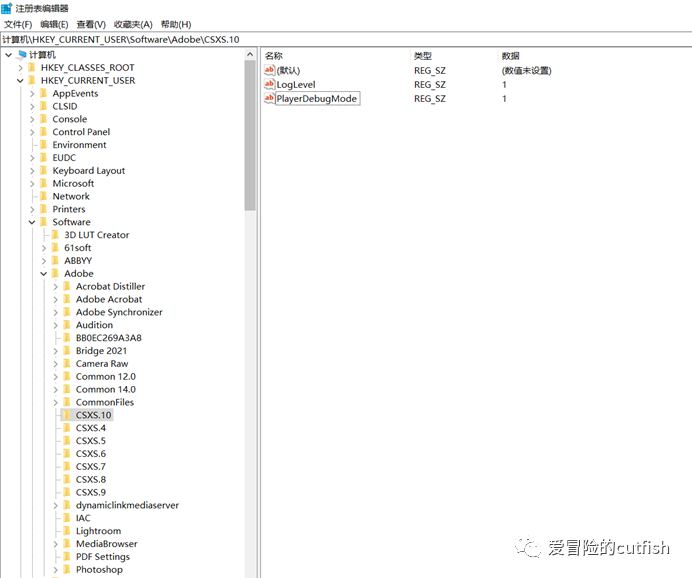
Task: Click the folder icon next to Lightroom
Action: 67,531
